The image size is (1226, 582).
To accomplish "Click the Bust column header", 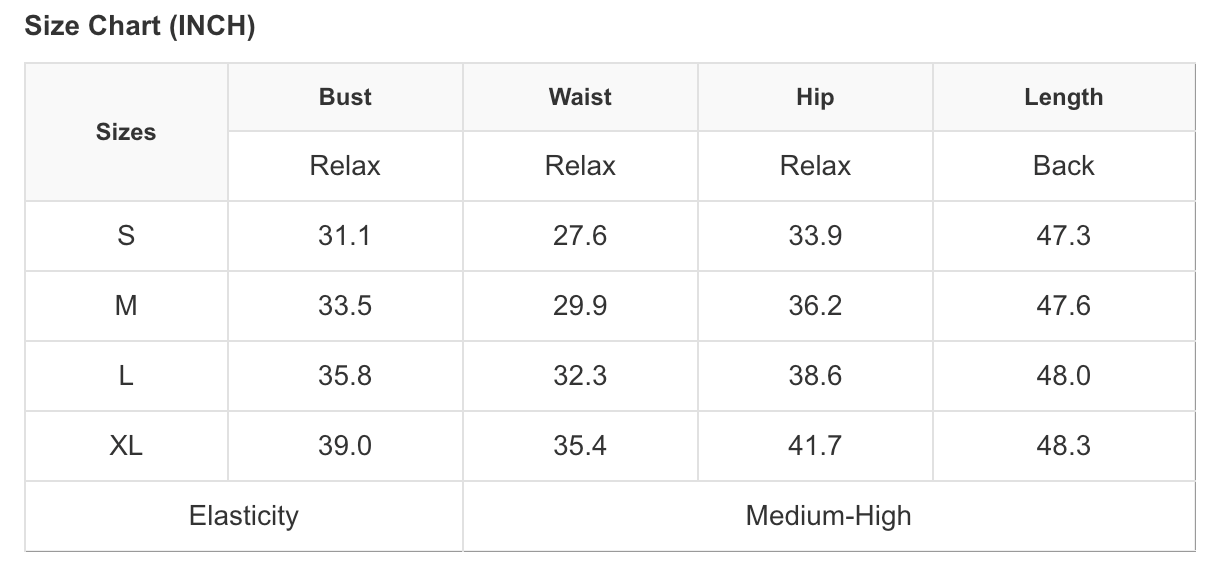I will coord(345,97).
